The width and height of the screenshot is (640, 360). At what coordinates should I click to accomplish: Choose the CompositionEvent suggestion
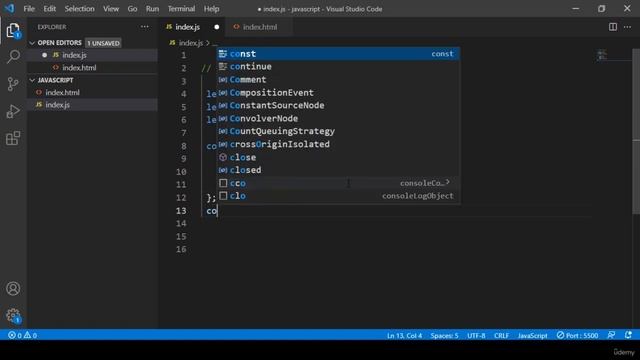tap(338, 93)
